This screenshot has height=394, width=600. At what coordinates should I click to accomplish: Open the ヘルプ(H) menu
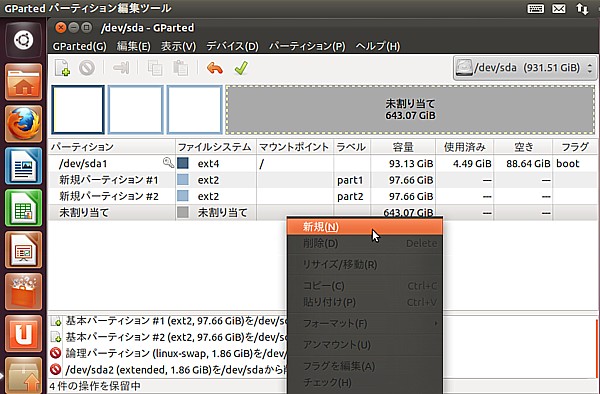pyautogui.click(x=378, y=46)
